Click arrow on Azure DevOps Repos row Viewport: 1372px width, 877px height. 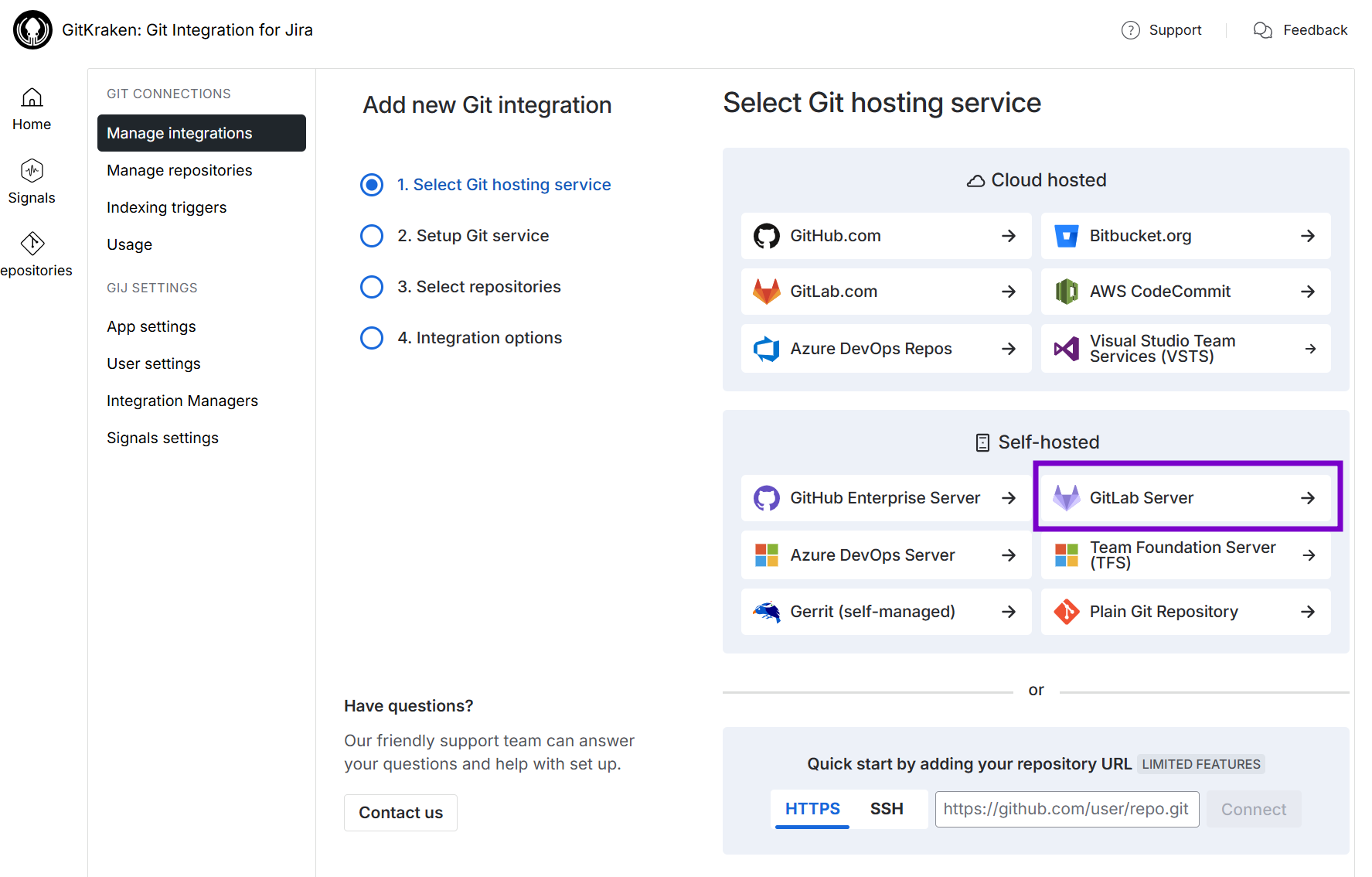tap(1008, 349)
